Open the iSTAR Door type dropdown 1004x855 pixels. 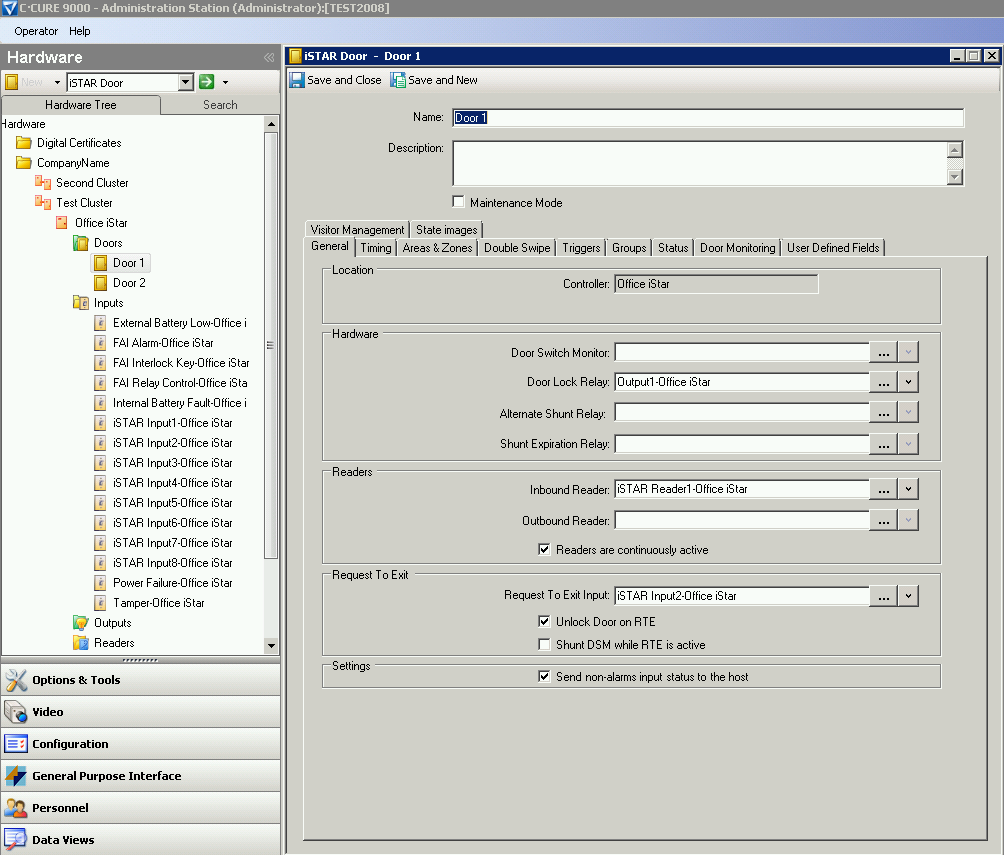(x=185, y=82)
